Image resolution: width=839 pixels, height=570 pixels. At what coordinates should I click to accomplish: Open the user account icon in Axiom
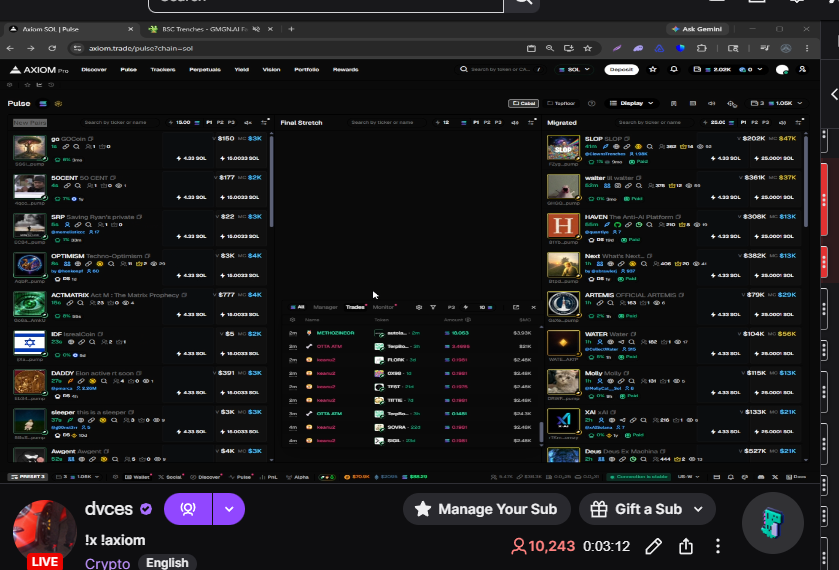point(802,69)
